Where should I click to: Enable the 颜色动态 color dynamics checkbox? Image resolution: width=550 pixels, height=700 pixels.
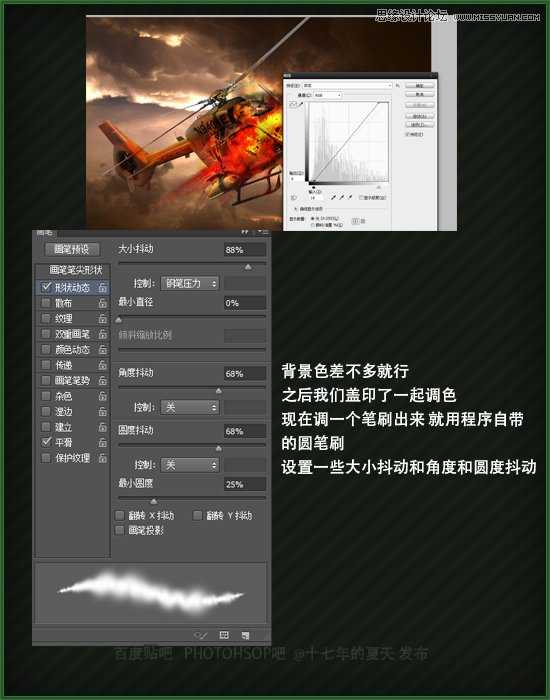(46, 349)
